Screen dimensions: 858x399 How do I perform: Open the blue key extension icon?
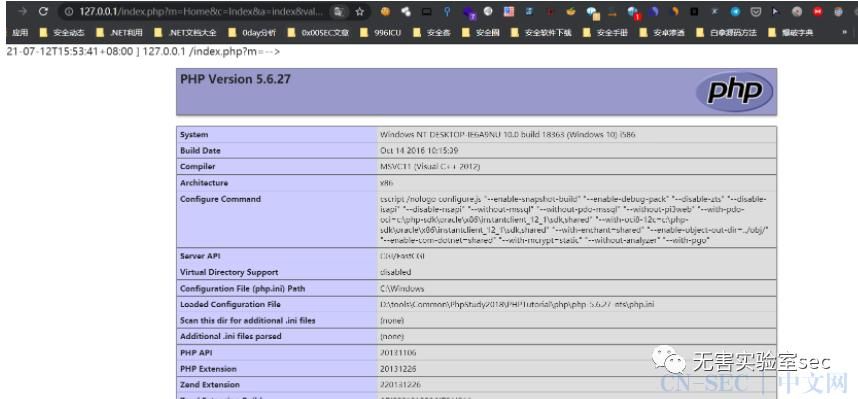coord(447,11)
